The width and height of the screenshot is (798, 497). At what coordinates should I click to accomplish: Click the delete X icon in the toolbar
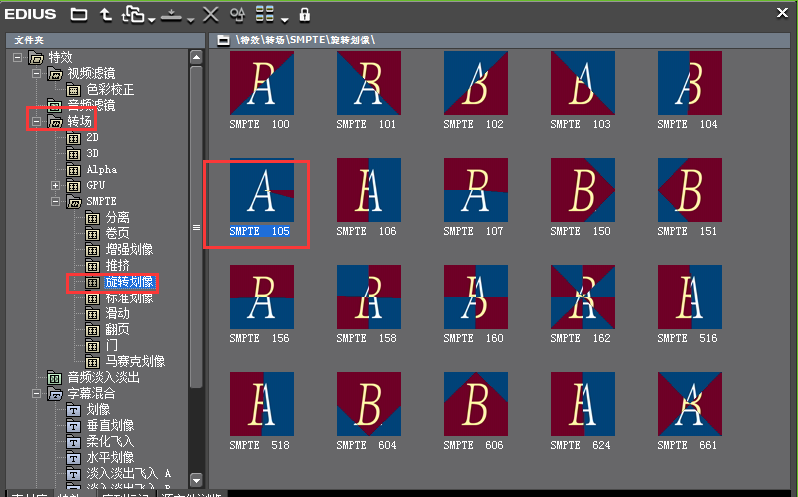coord(210,14)
